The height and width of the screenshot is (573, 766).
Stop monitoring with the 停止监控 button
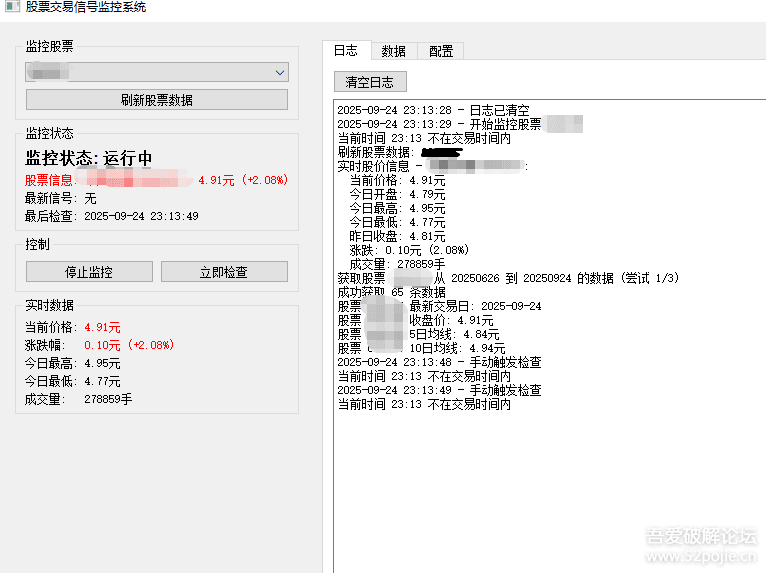click(x=89, y=272)
